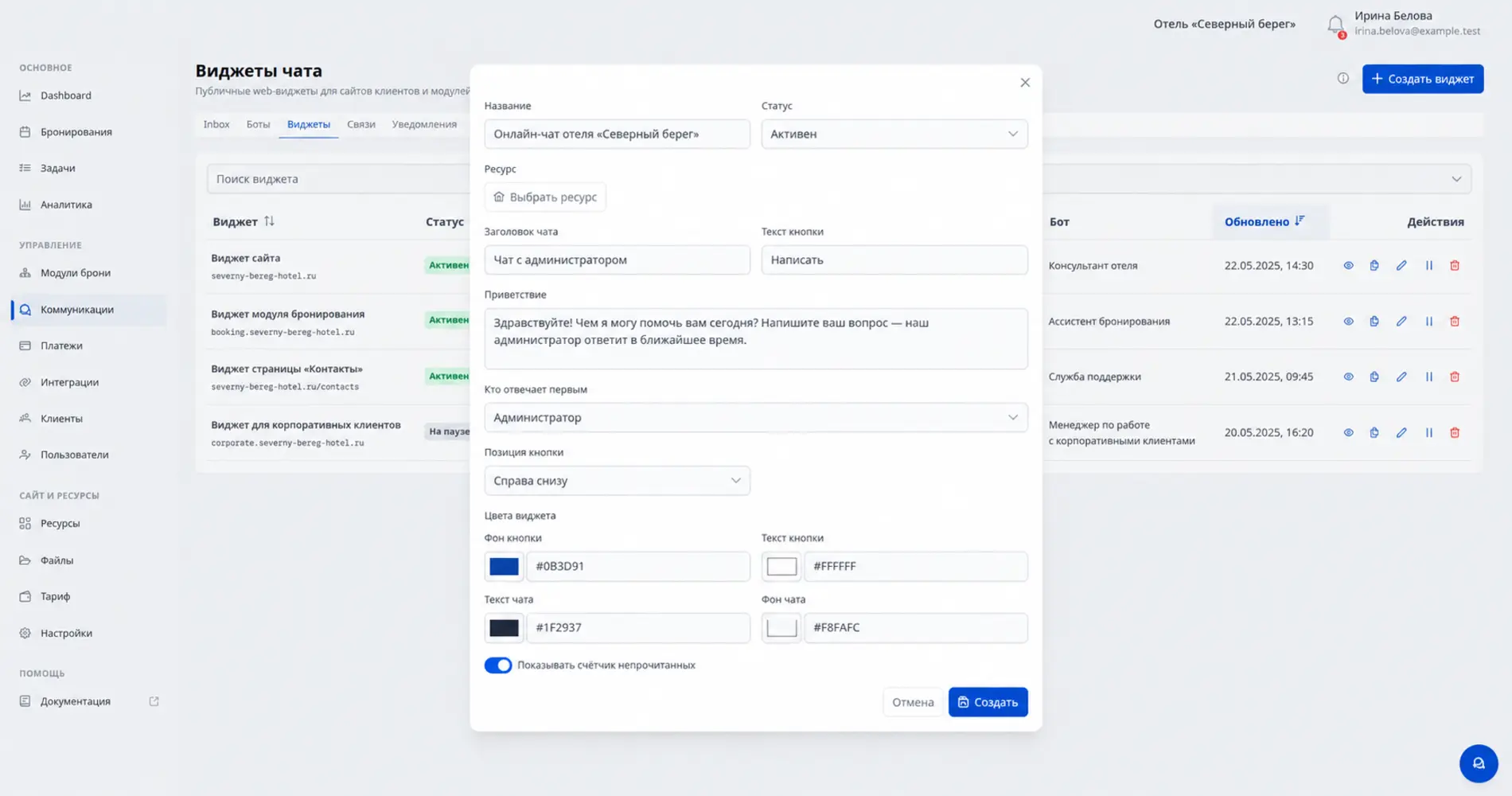Copy code for Виджет страницы «Контакты»
This screenshot has height=796, width=1512.
pyautogui.click(x=1374, y=377)
